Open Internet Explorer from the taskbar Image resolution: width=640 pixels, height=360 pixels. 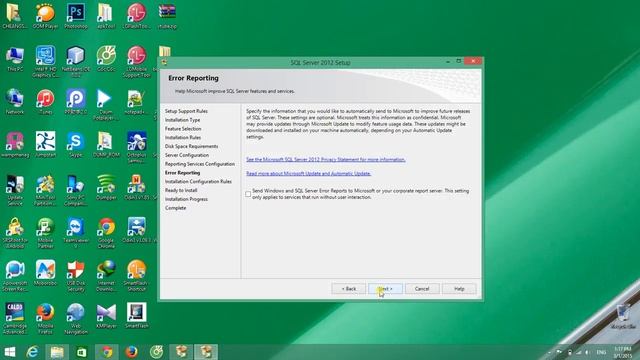32,352
